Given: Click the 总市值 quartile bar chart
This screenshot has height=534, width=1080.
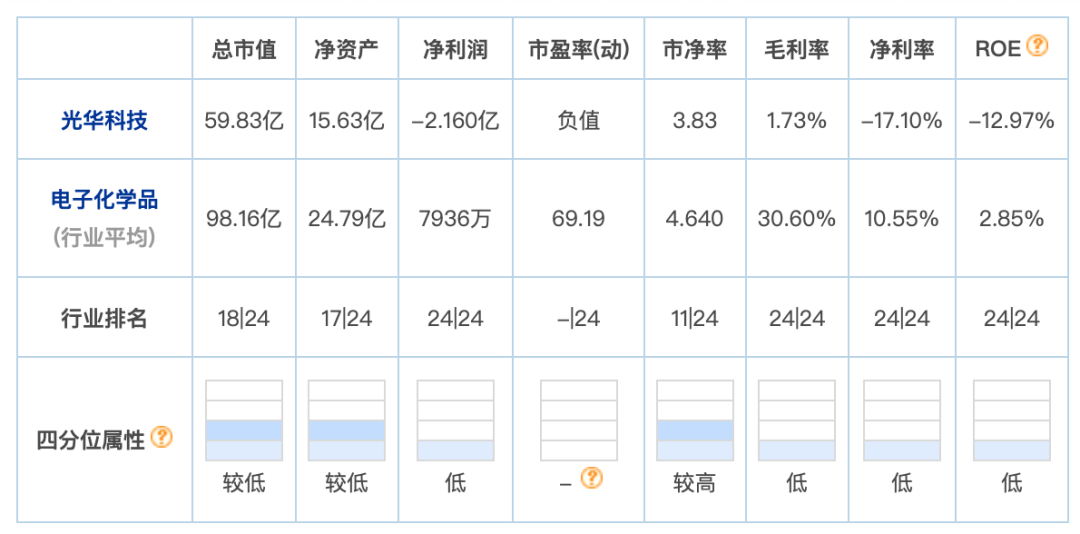Looking at the screenshot, I should coord(244,420).
